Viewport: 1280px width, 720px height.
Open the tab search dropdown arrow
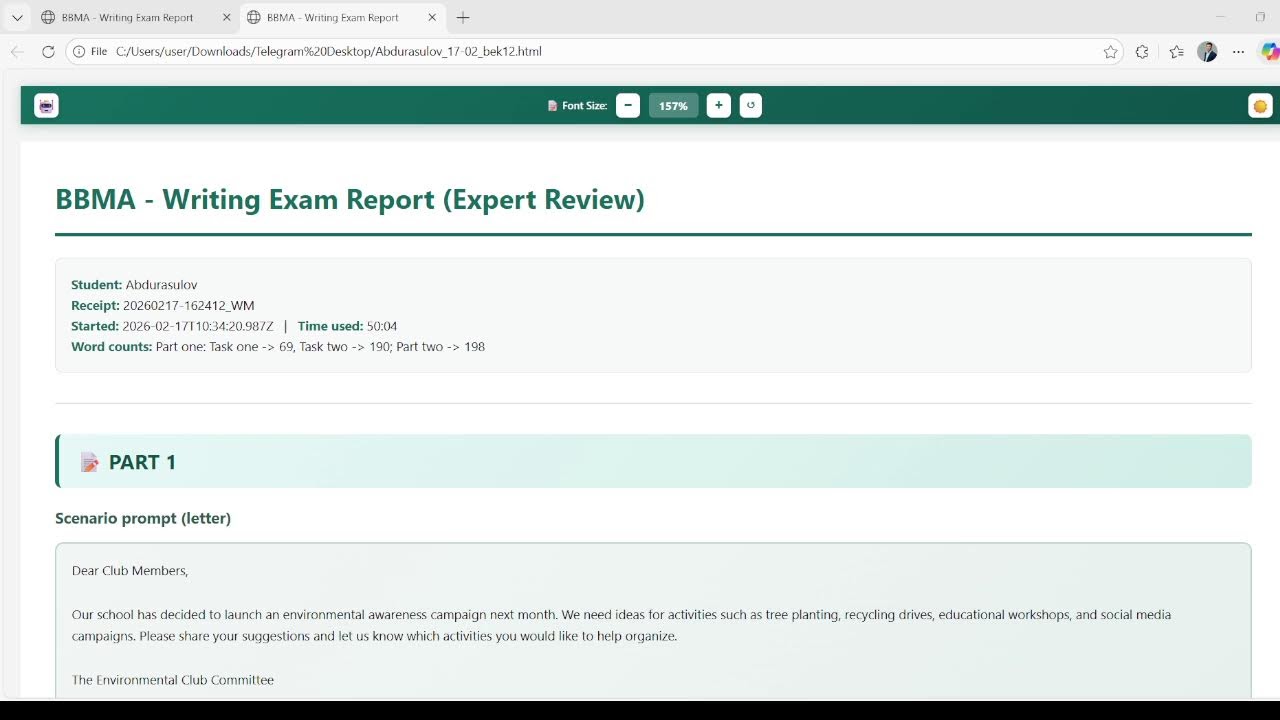pyautogui.click(x=17, y=17)
